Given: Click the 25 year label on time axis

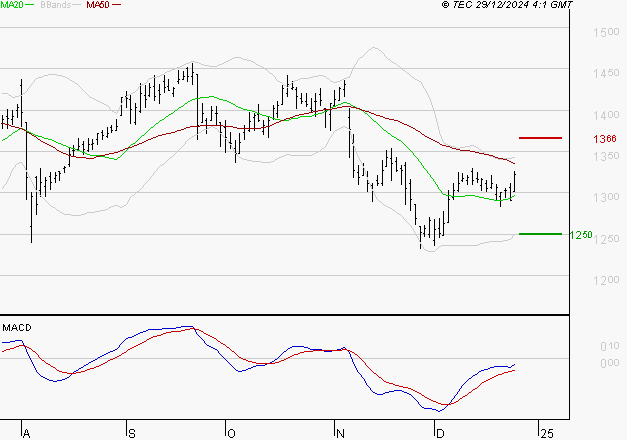Looking at the screenshot, I should pyautogui.click(x=547, y=434).
